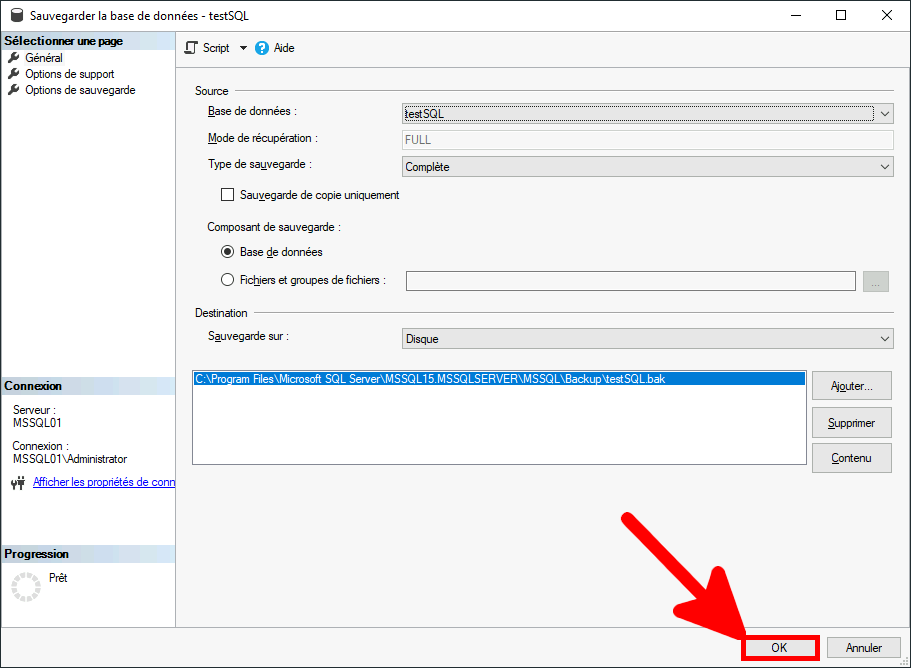Open Afficher les propriétés de connexion link
Screen dimensions: 911x668
pos(103,482)
